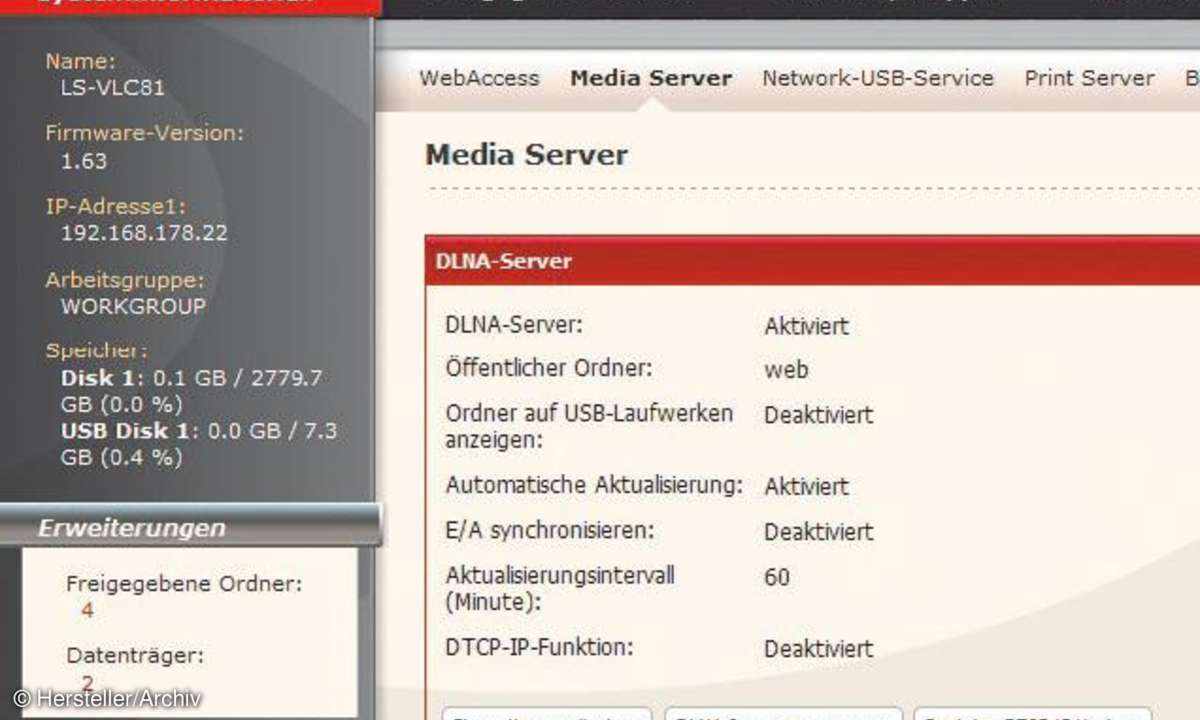Viewport: 1200px width, 720px height.
Task: Switch to Network-USB-Service tab
Action: [x=878, y=78]
